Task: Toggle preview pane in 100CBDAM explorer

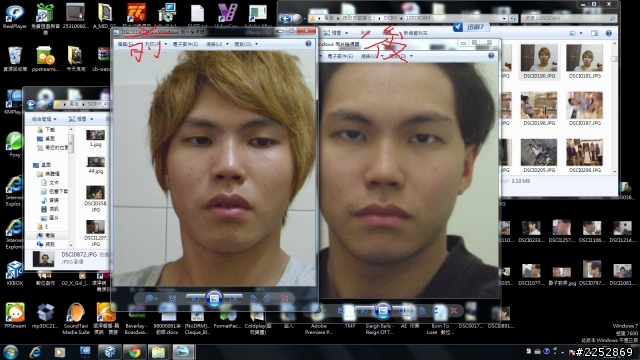Action: [x=594, y=33]
